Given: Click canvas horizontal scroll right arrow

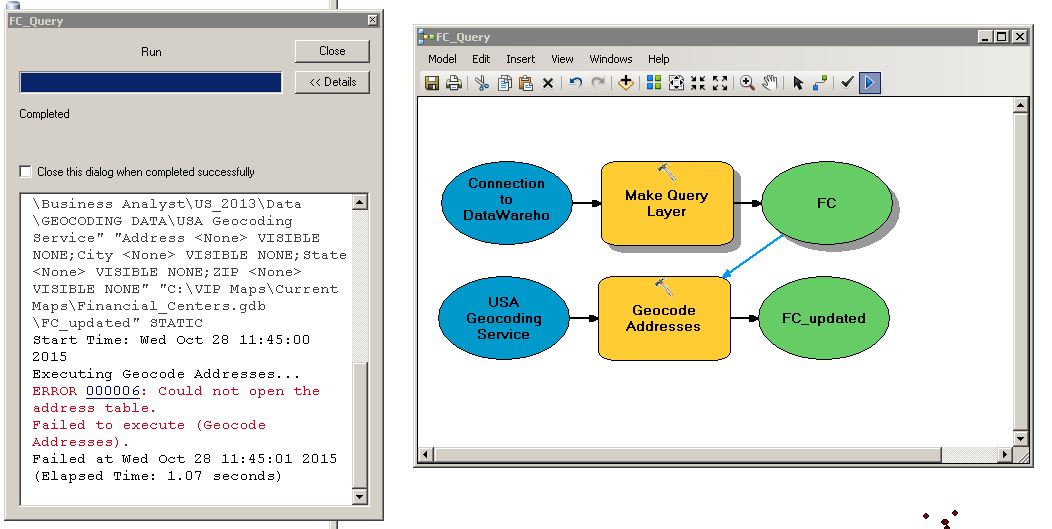Looking at the screenshot, I should pos(1004,455).
